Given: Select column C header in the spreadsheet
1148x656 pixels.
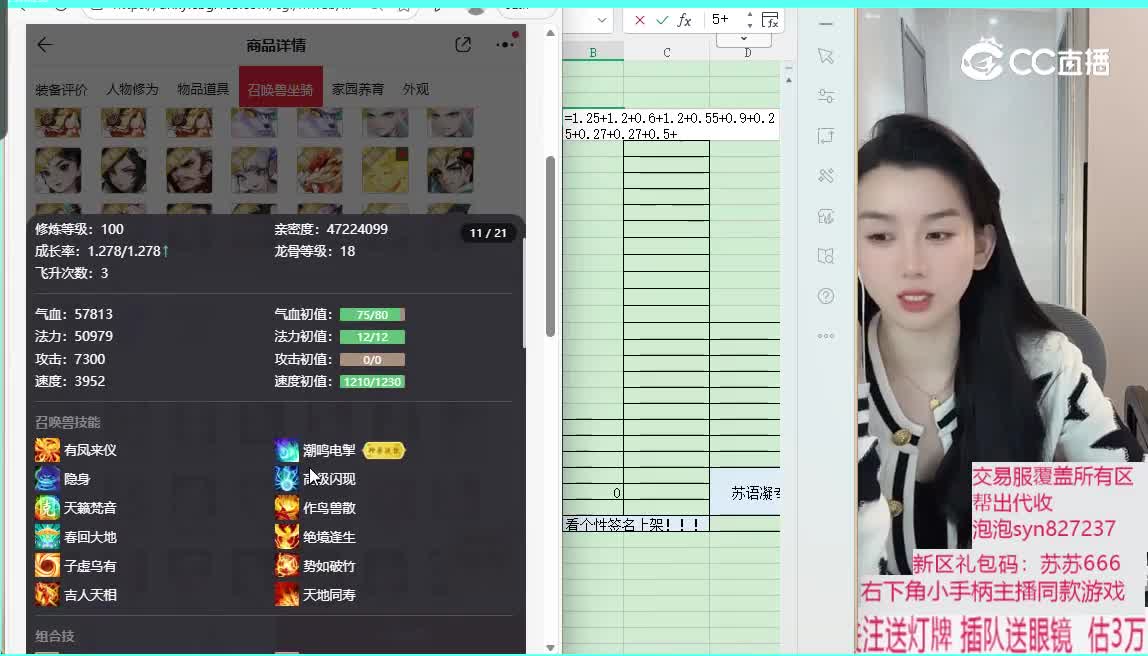Looking at the screenshot, I should (666, 53).
